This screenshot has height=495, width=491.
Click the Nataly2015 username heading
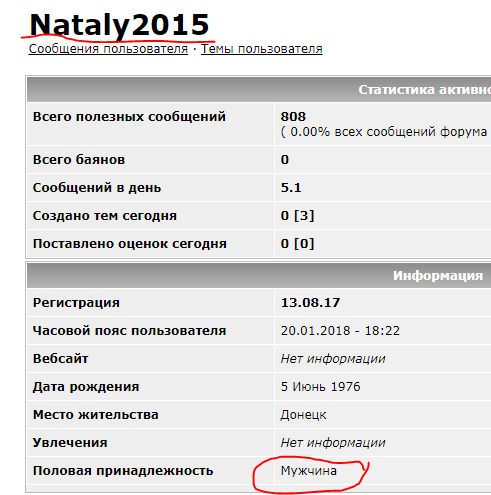point(119,25)
